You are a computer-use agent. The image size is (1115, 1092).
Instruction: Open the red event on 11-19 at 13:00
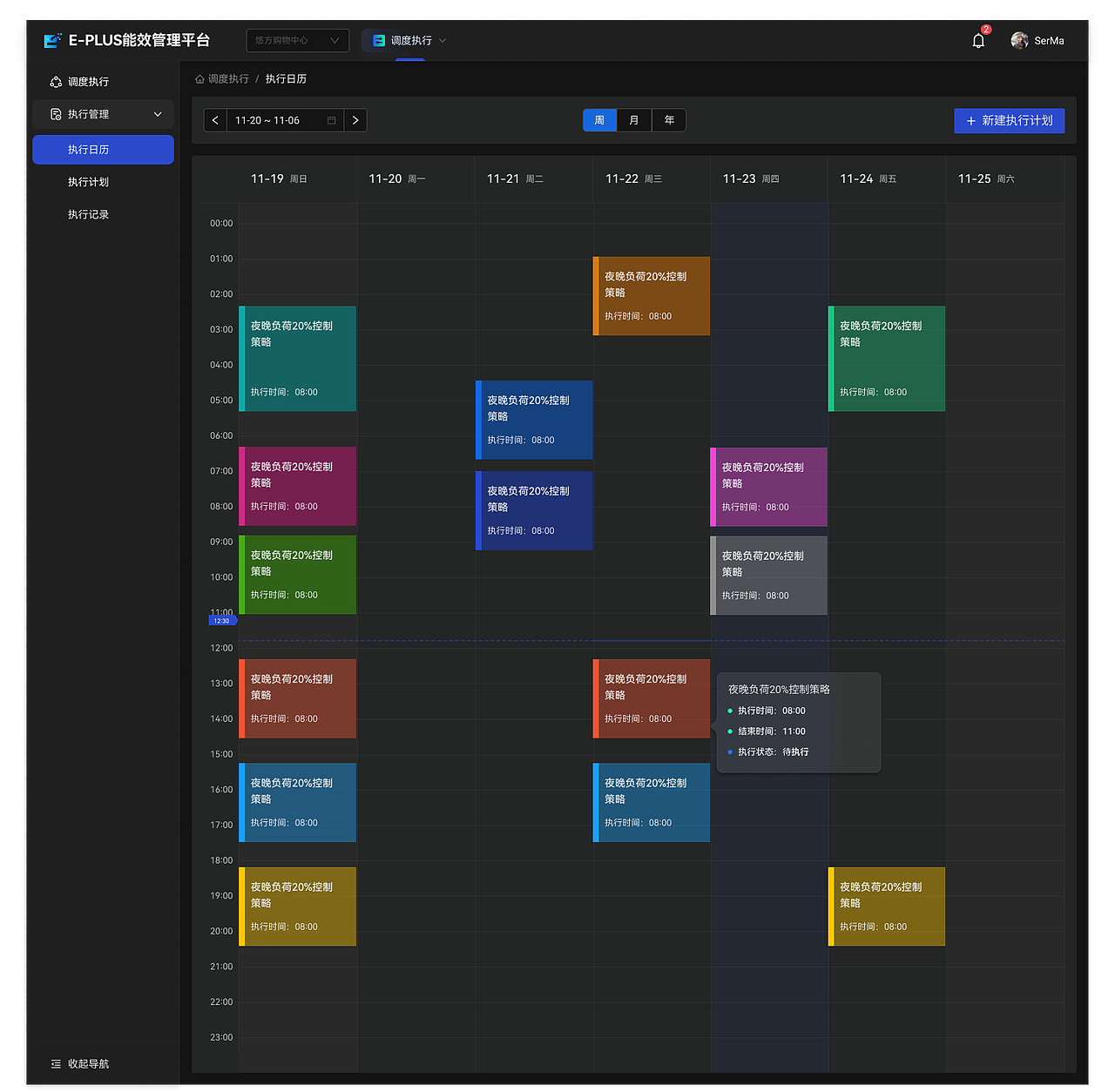(298, 698)
